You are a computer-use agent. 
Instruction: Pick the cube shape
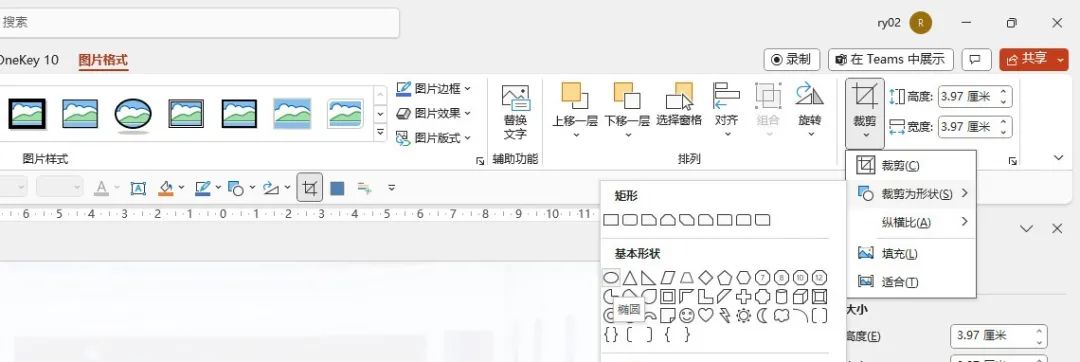coord(800,297)
